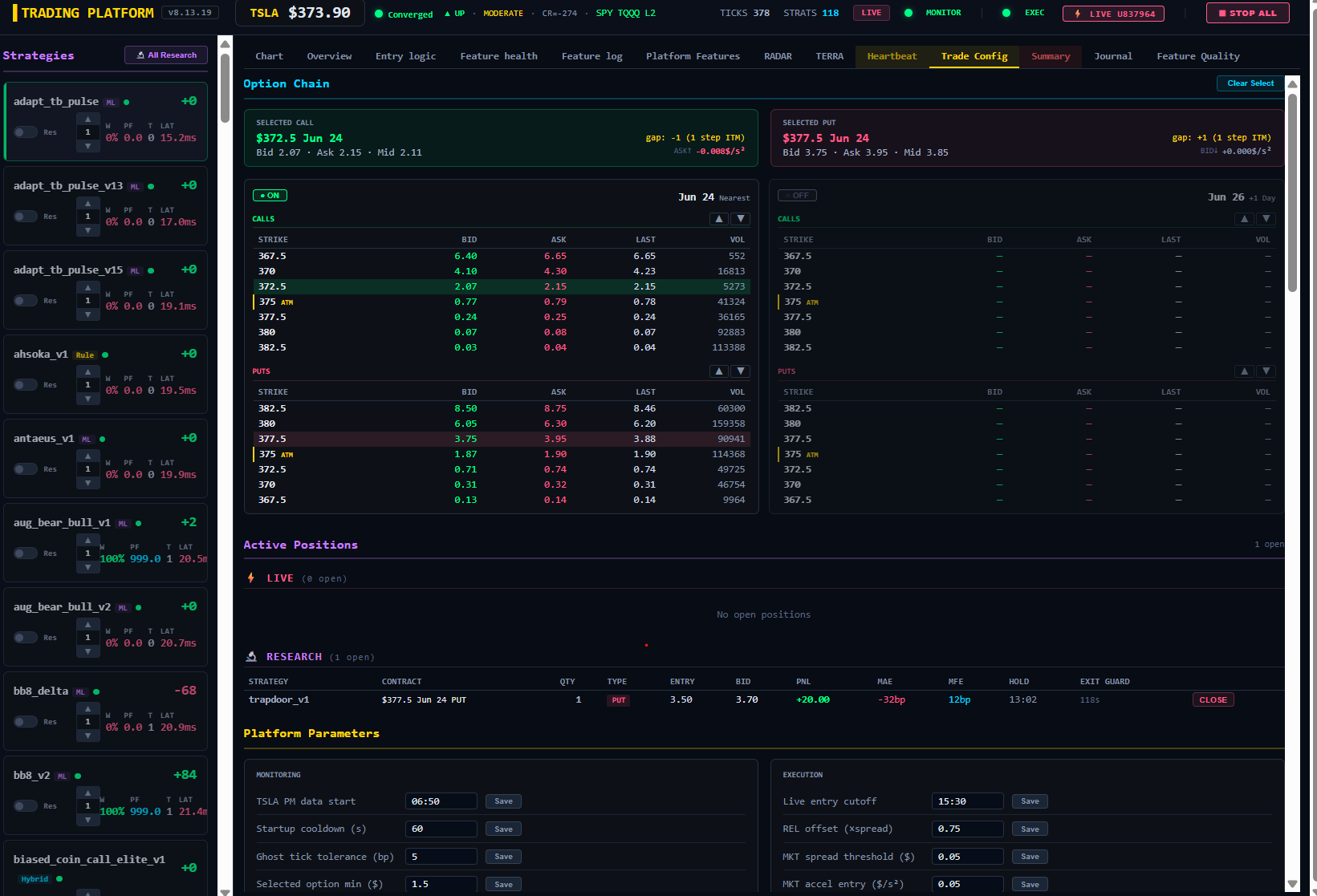Click the Clear Select button
Screen dimensions: 1317x896
(x=1250, y=83)
